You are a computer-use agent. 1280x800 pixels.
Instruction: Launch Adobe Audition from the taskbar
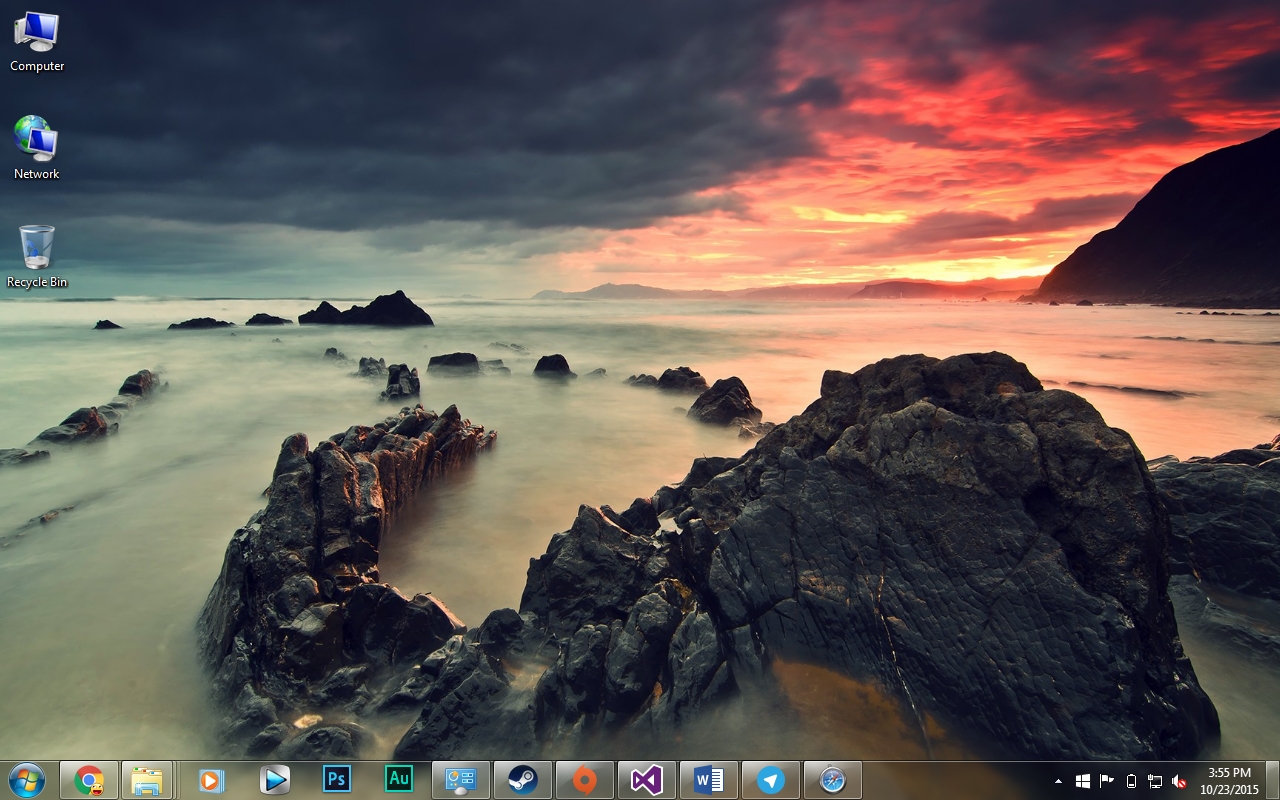(399, 778)
